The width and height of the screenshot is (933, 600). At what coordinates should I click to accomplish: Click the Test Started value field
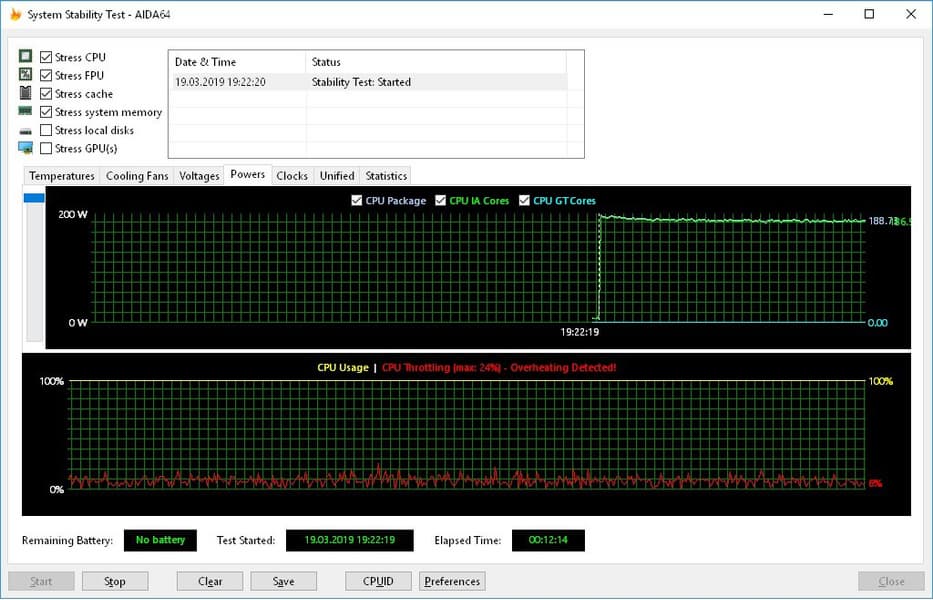point(350,540)
